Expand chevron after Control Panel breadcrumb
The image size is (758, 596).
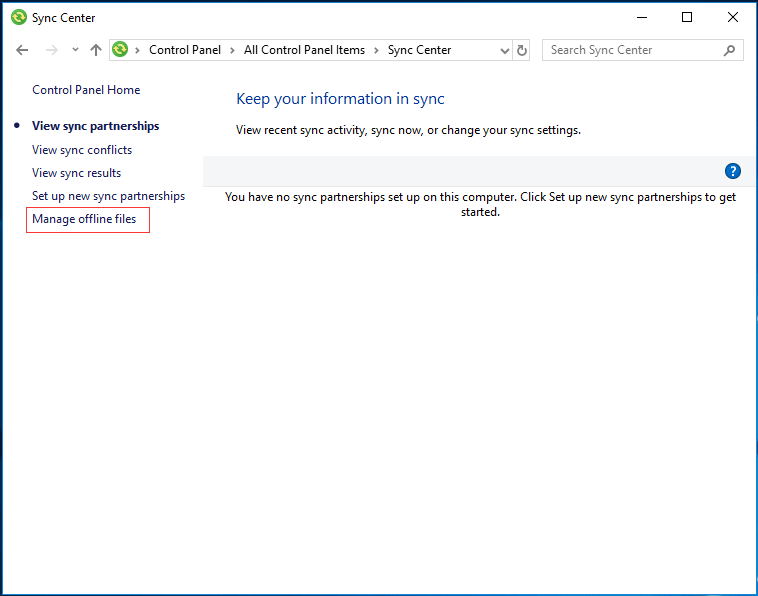[x=232, y=50]
